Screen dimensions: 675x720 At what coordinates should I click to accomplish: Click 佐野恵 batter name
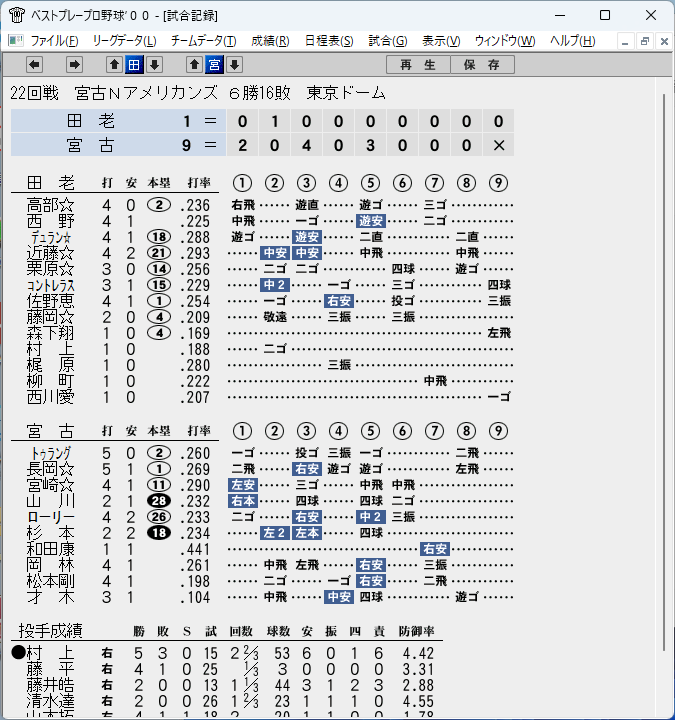(x=51, y=302)
